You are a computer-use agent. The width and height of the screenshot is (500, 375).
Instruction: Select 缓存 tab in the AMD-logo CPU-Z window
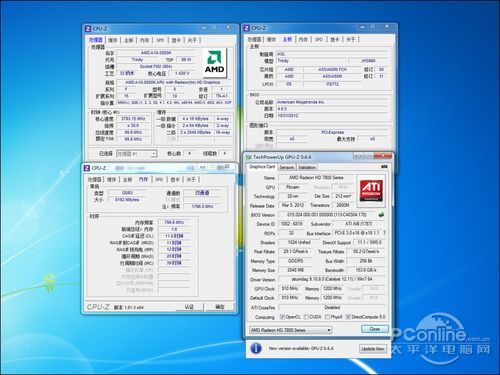pos(113,40)
